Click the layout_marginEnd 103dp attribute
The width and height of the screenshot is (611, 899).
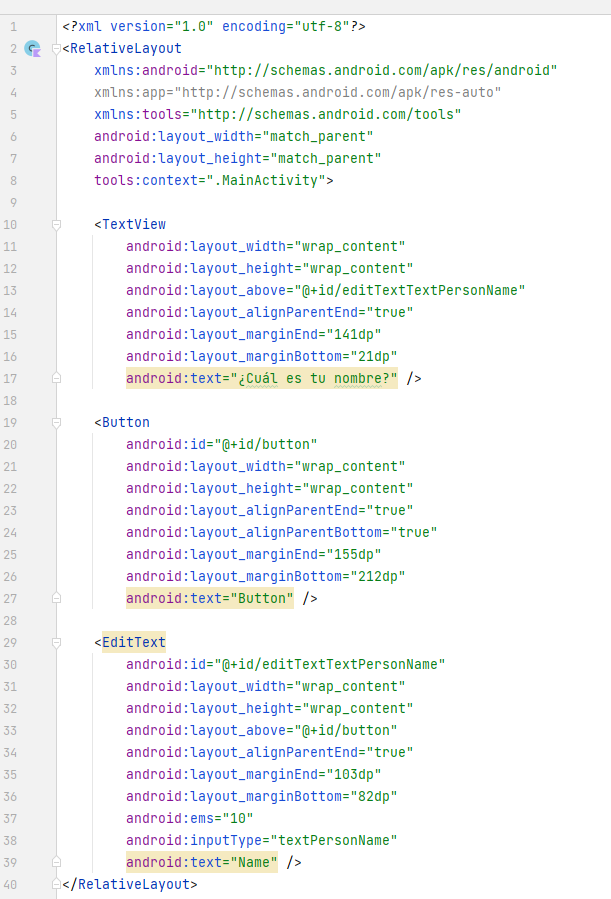[253, 775]
